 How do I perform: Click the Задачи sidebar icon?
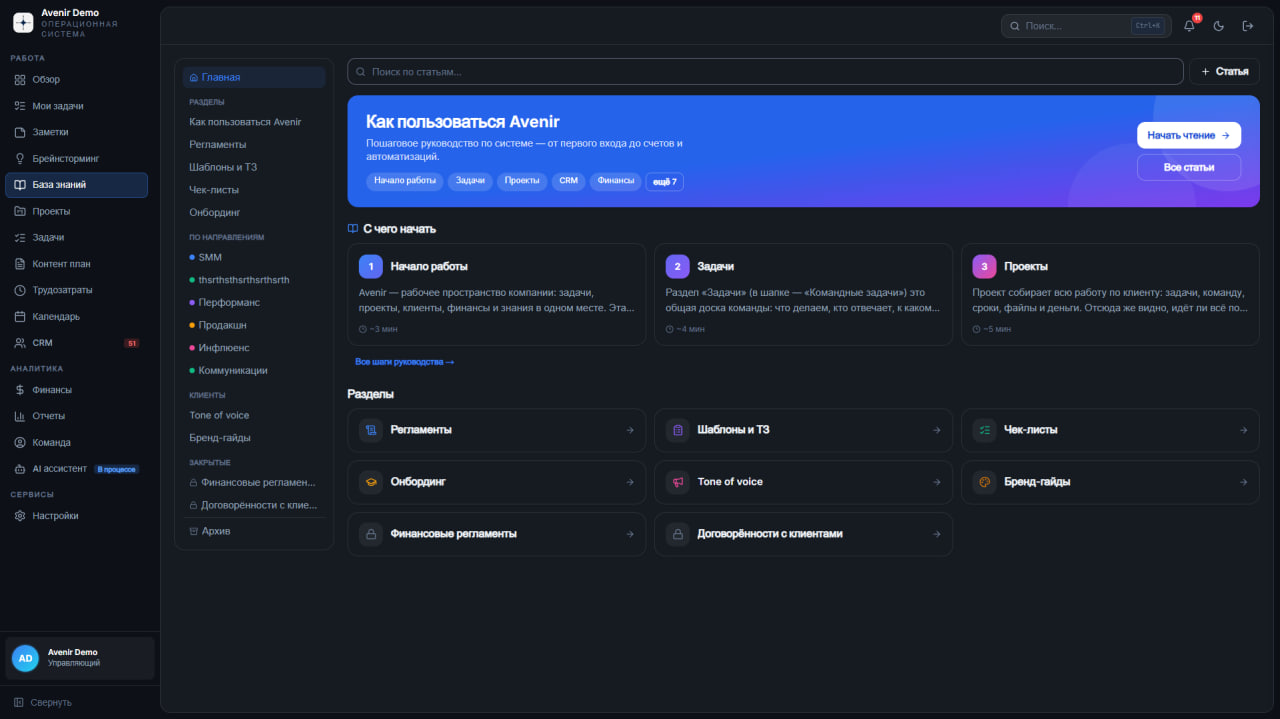[x=20, y=238]
